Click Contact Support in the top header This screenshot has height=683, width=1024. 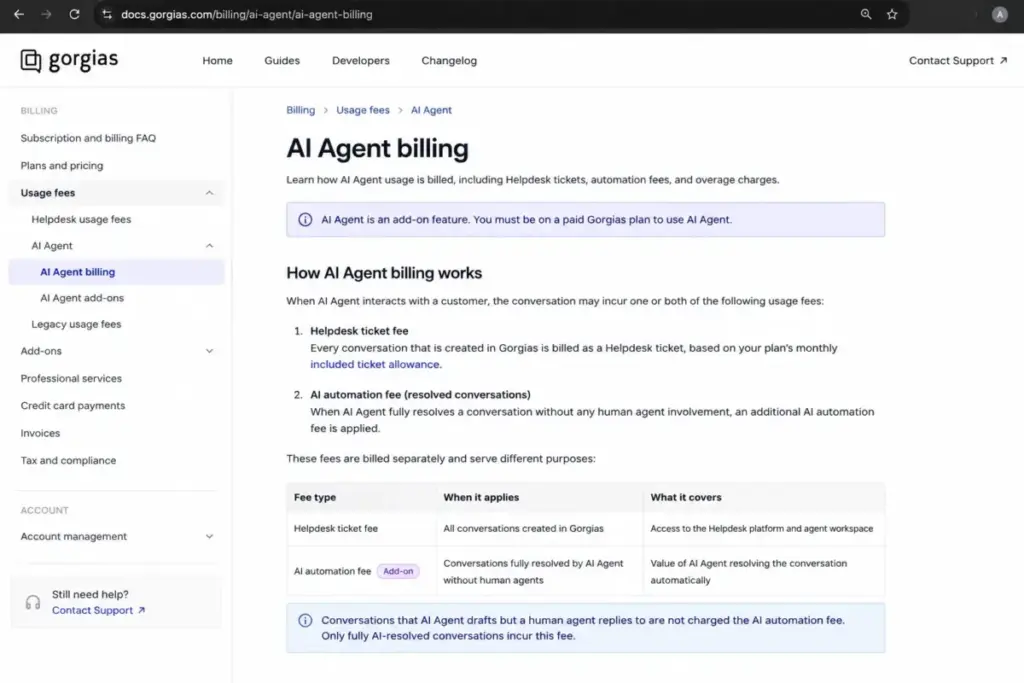point(958,61)
